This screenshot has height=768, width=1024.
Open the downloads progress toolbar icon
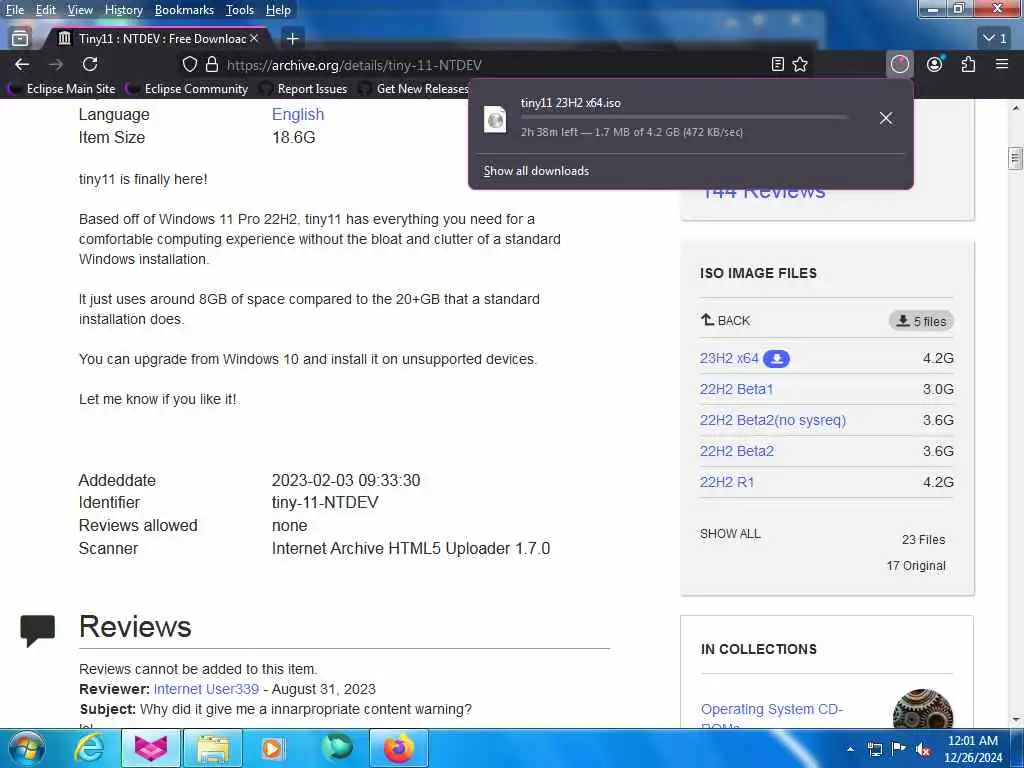900,64
